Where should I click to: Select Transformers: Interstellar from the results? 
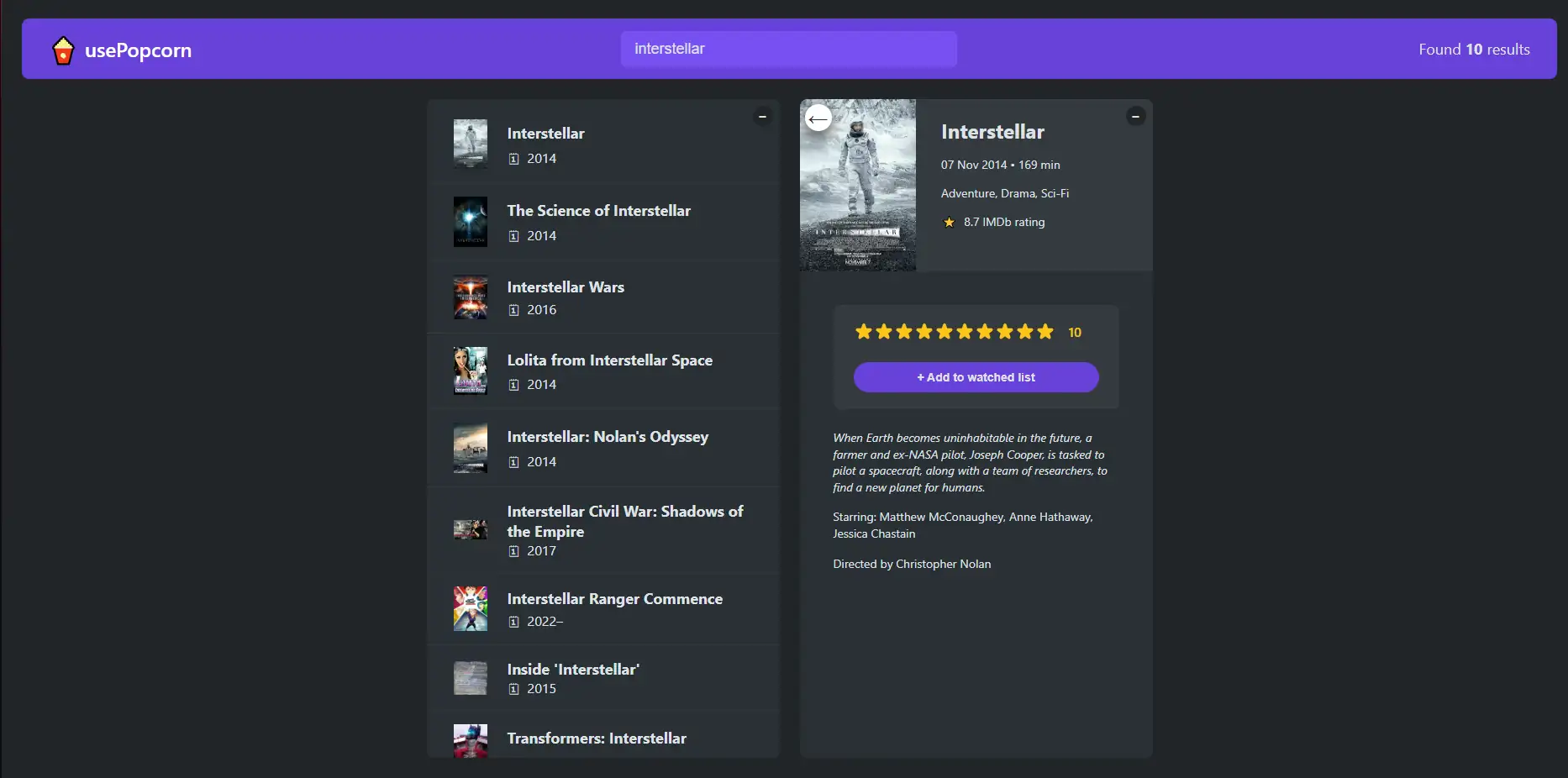tap(597, 739)
